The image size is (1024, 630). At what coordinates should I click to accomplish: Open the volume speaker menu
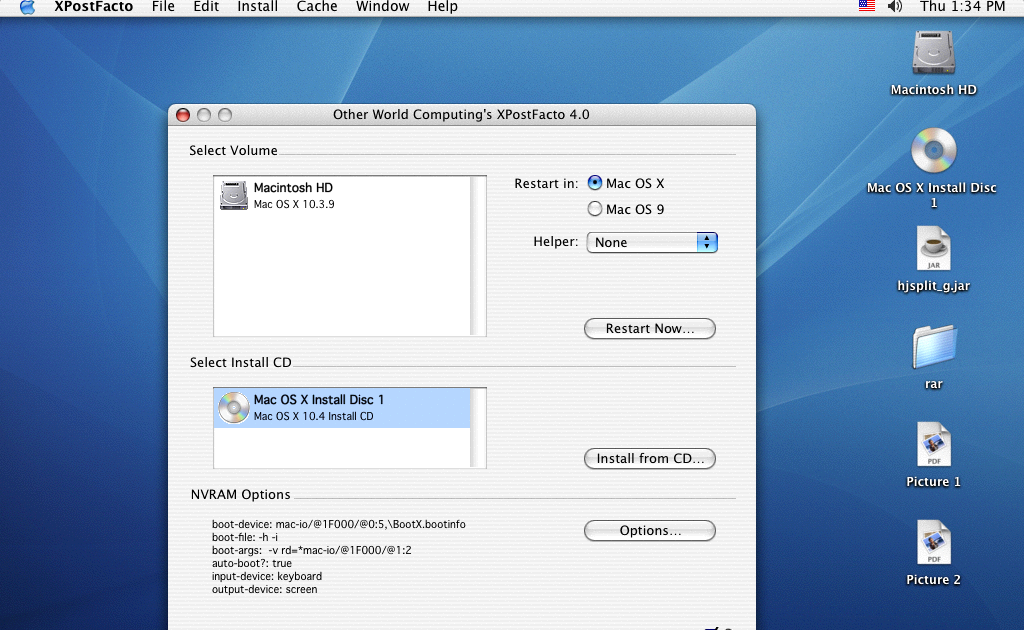[x=895, y=7]
